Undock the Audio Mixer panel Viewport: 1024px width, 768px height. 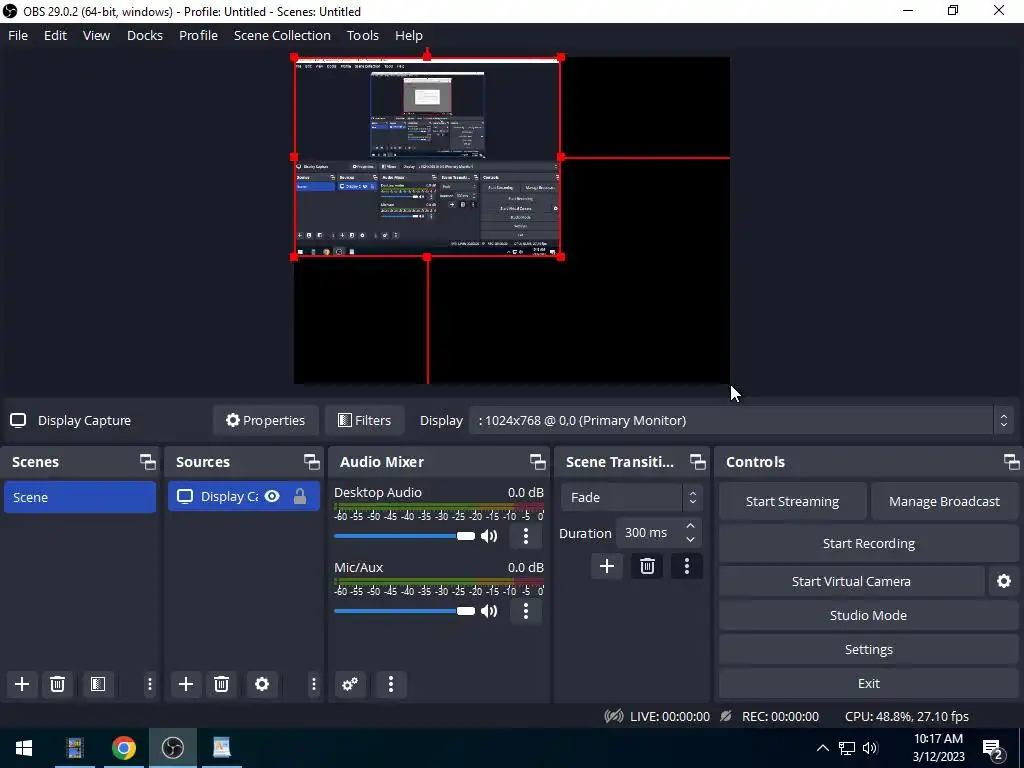[x=537, y=462]
